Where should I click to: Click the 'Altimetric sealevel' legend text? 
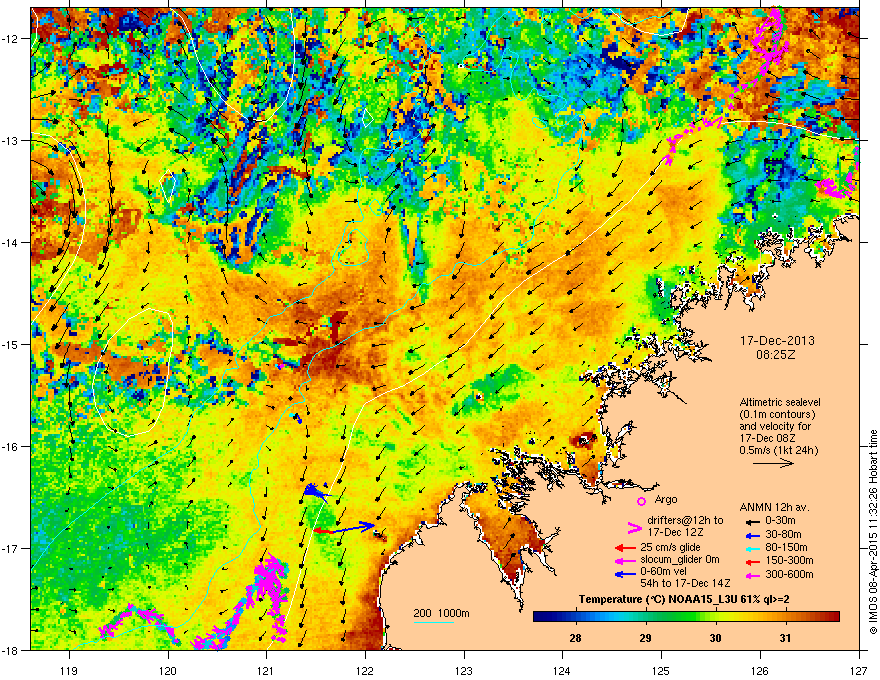click(780, 402)
